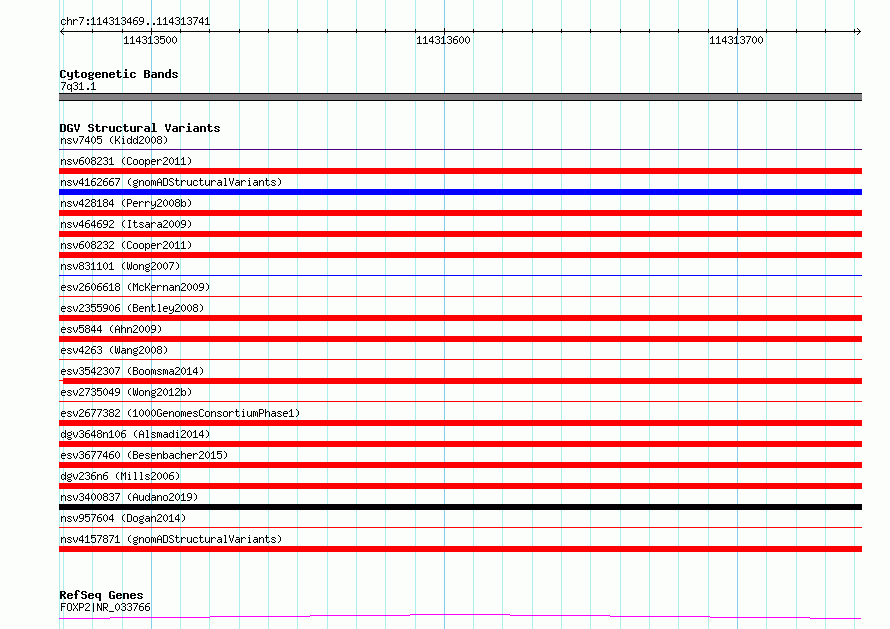This screenshot has height=629, width=890.
Task: Open variant nsv957604 (Dogan2014)
Action: click(x=123, y=518)
